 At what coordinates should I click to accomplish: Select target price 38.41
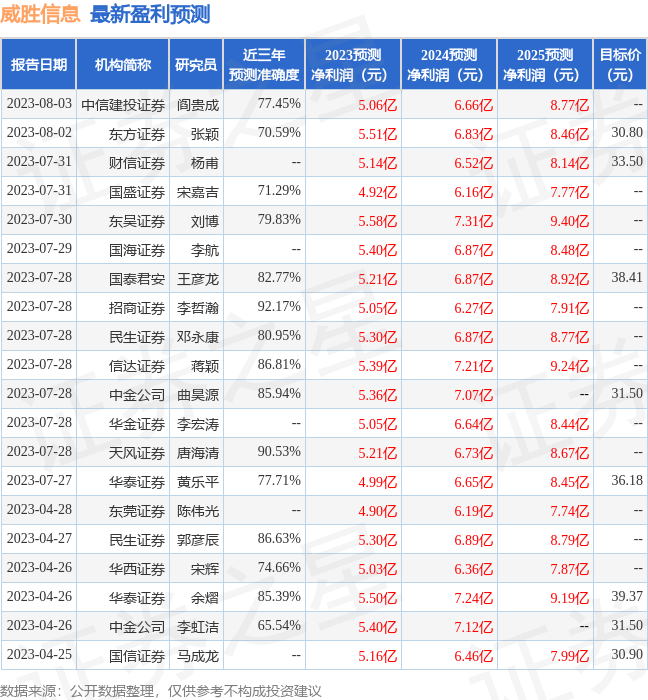tap(627, 278)
